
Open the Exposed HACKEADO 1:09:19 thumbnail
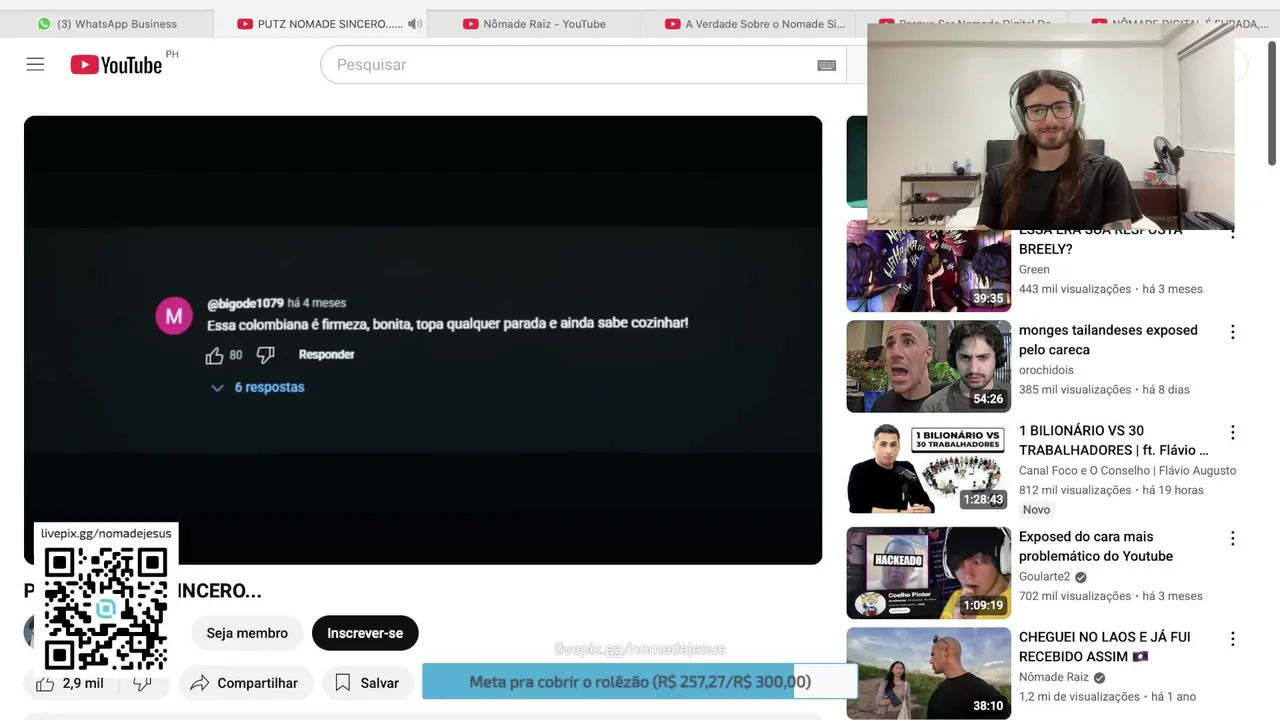pos(928,573)
